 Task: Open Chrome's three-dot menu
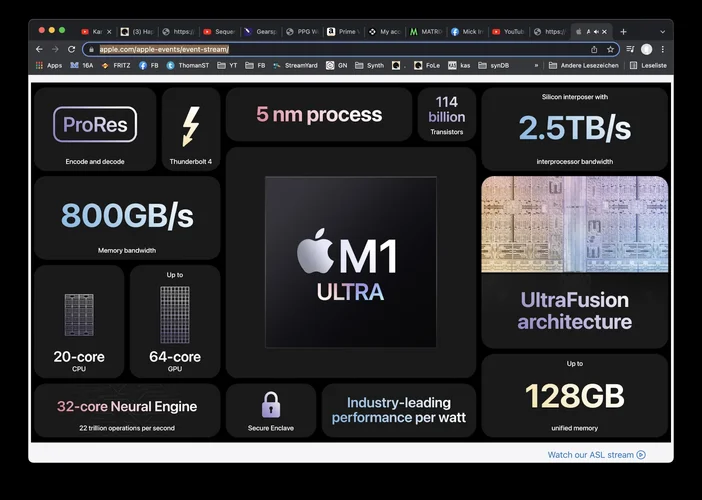663,49
